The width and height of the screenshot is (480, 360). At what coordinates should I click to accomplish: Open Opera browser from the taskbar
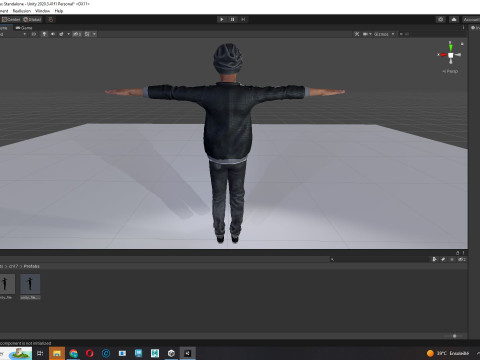tap(89, 353)
